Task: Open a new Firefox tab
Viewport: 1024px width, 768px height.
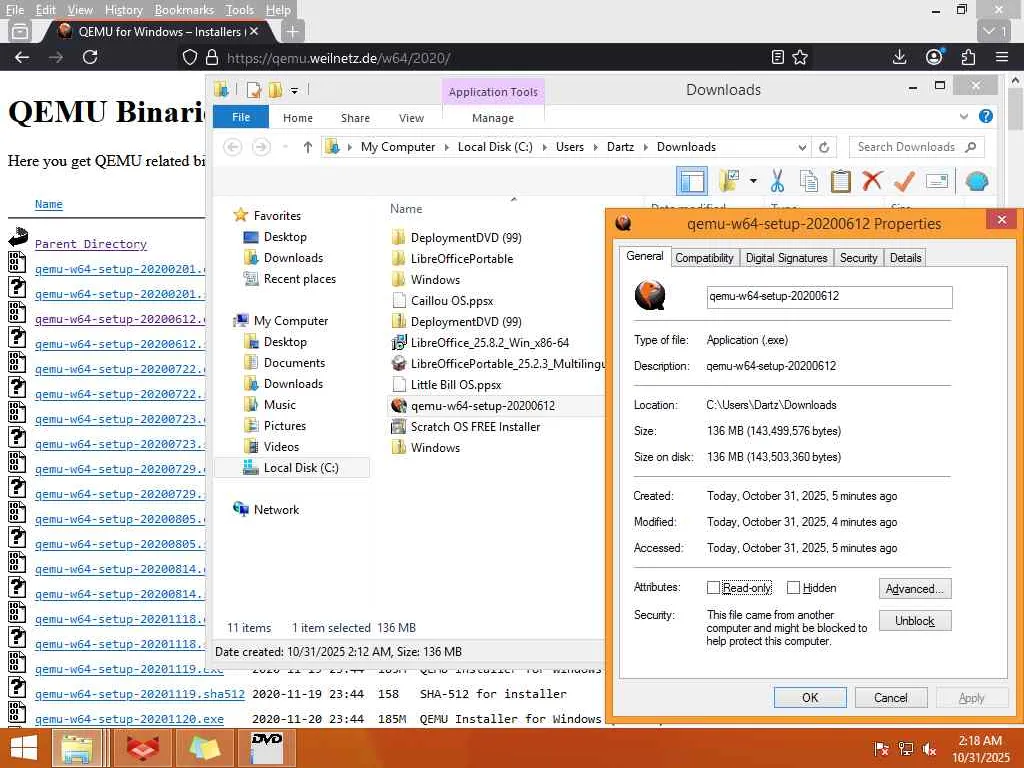Action: coord(293,31)
